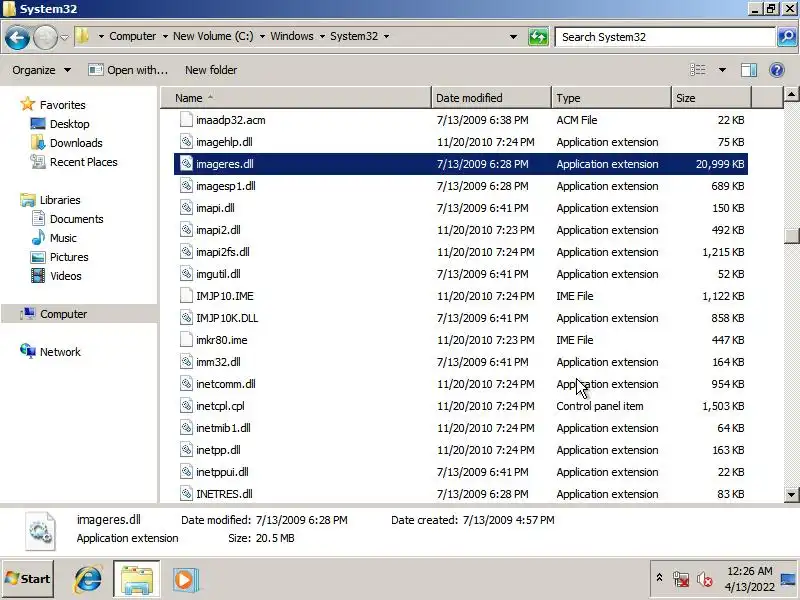Click the scroll up arrow of file list

tap(791, 94)
